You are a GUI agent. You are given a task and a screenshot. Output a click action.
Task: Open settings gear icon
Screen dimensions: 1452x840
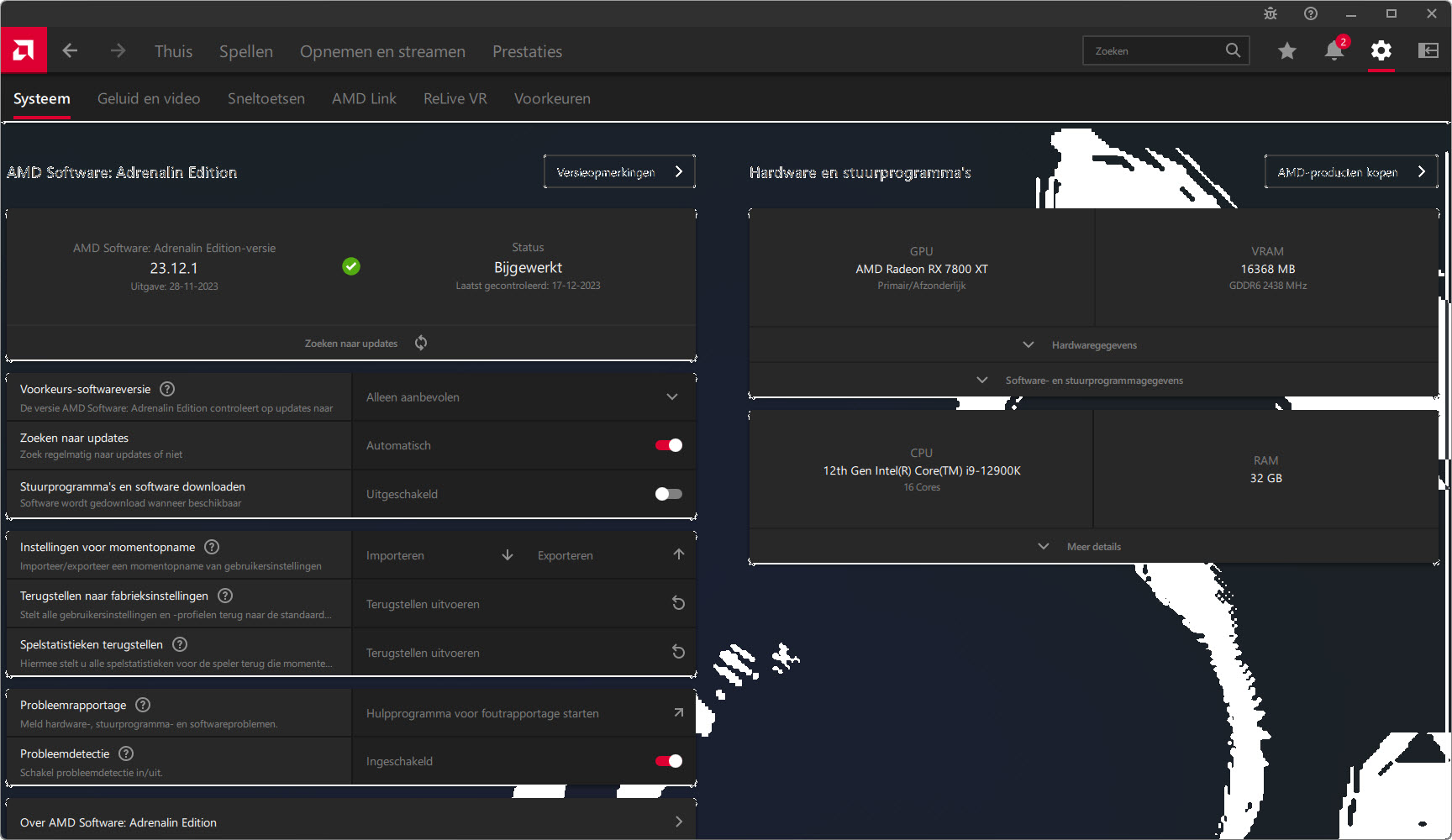tap(1381, 51)
